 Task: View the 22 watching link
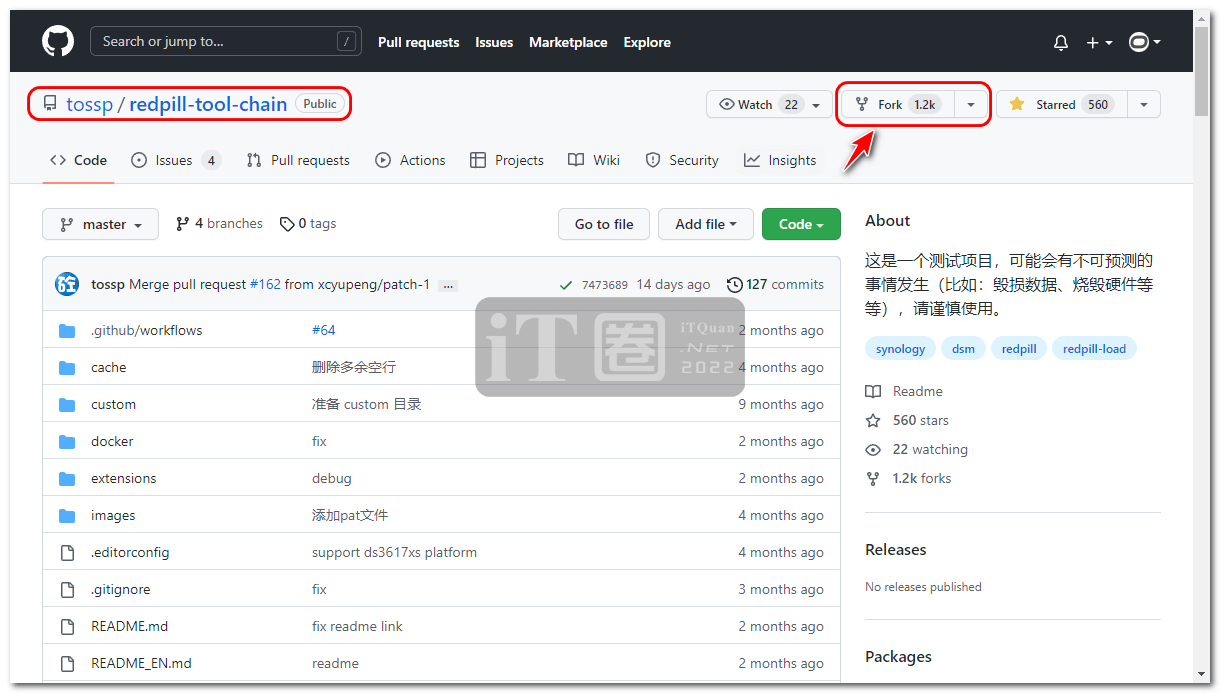[x=916, y=449]
